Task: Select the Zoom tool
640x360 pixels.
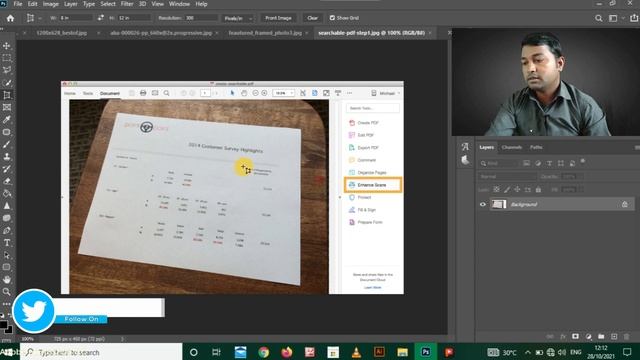Action: 7,292
